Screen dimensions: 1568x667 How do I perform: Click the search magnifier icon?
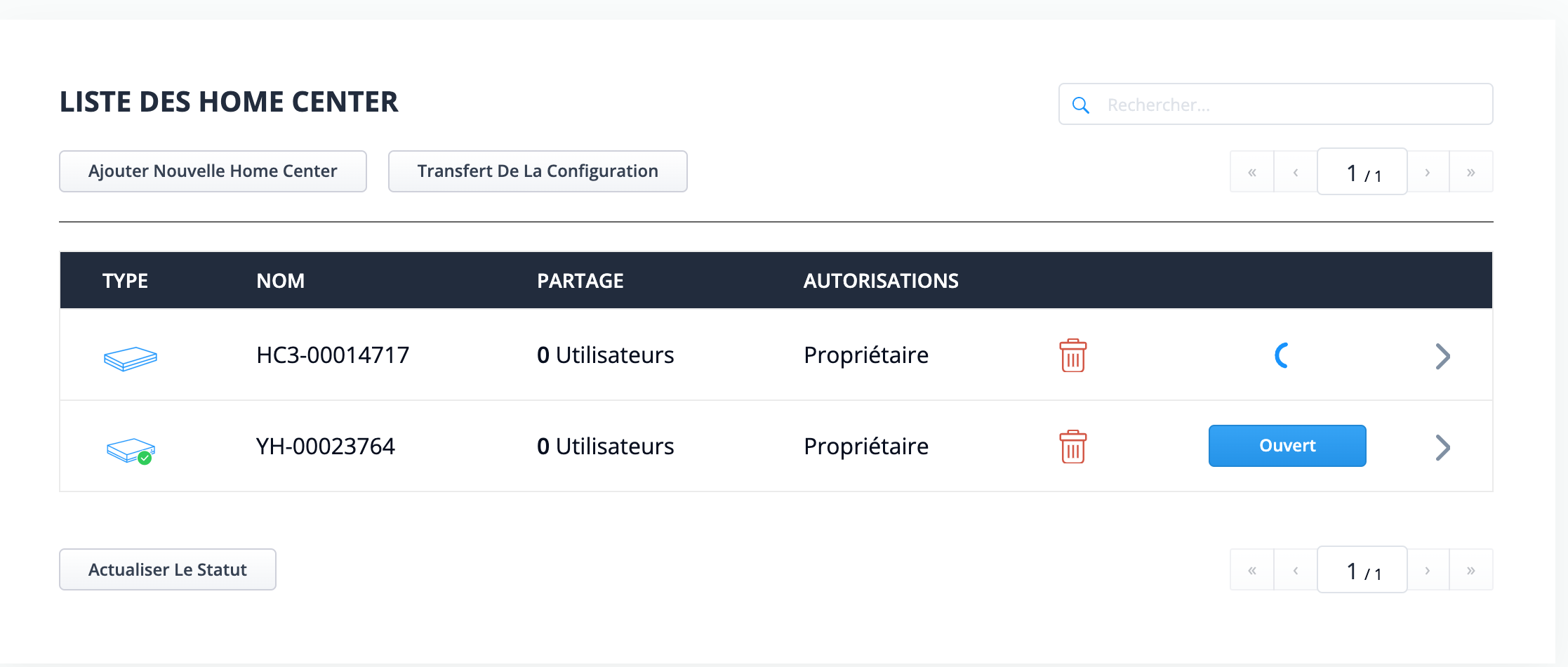coord(1081,105)
